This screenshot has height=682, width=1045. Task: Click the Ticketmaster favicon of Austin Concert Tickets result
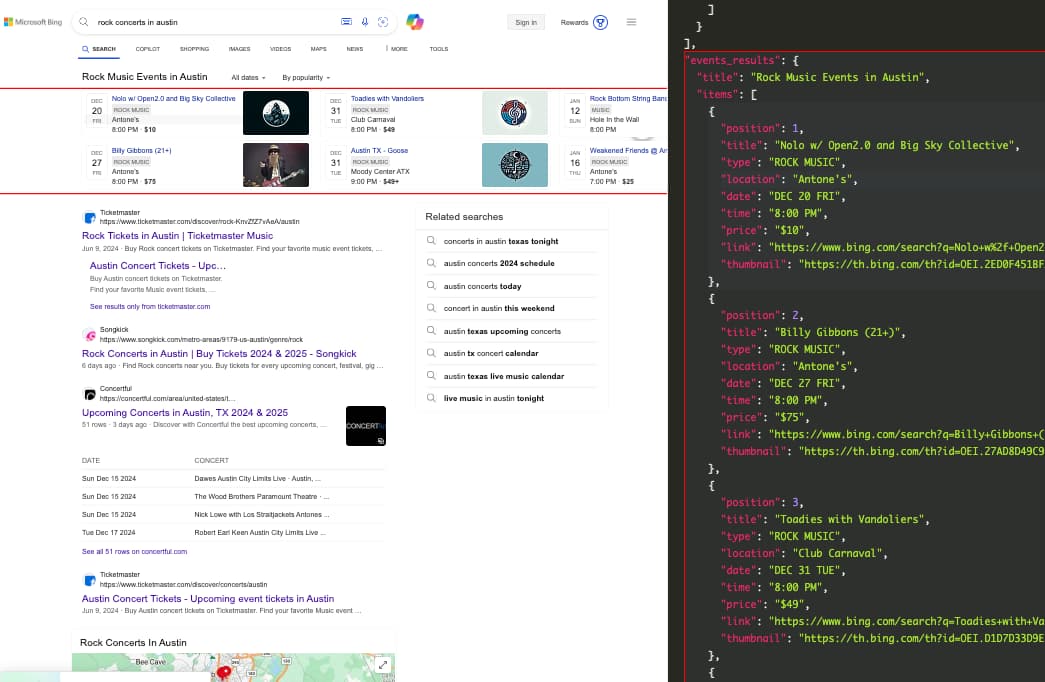89,580
